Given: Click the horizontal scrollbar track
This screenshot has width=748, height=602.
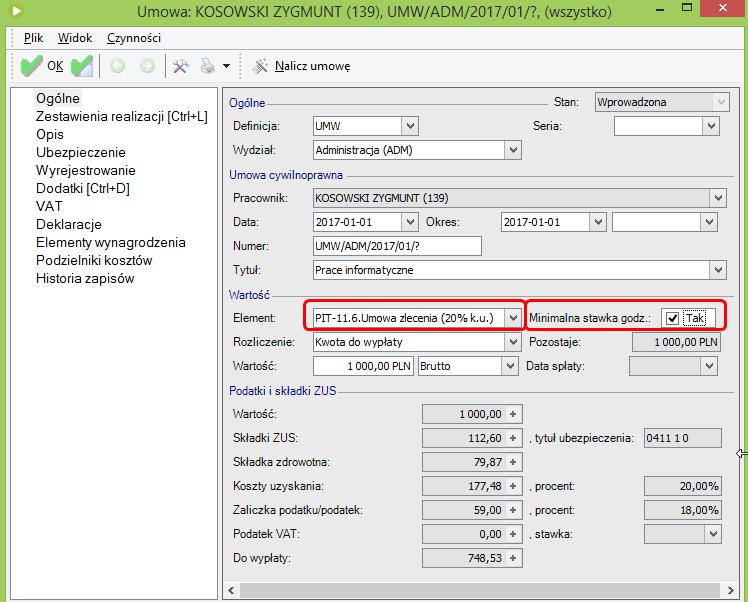Looking at the screenshot, I should (479, 591).
